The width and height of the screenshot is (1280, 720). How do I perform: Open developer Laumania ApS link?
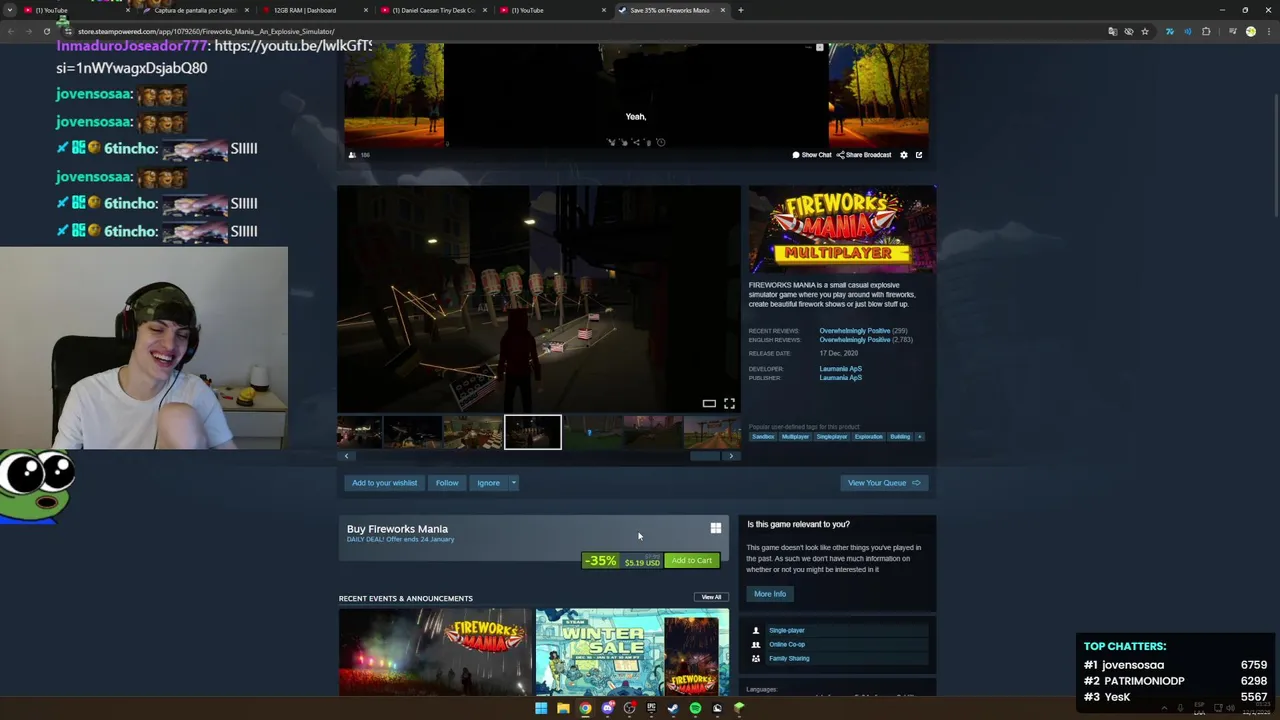tap(840, 369)
